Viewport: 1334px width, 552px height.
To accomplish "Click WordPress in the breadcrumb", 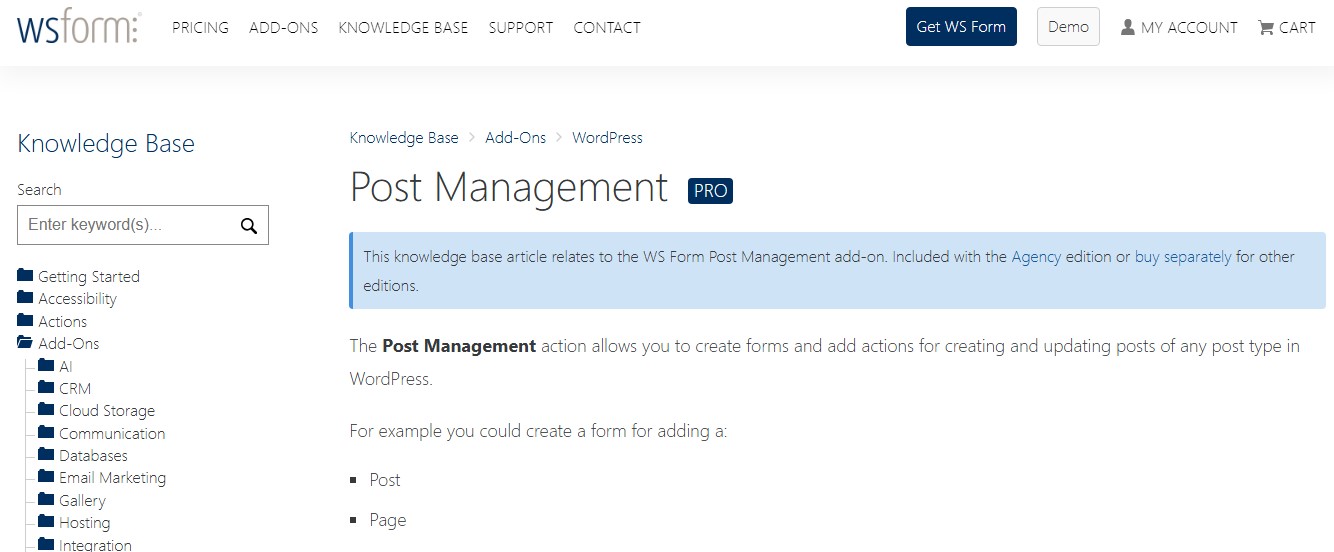I will [607, 137].
